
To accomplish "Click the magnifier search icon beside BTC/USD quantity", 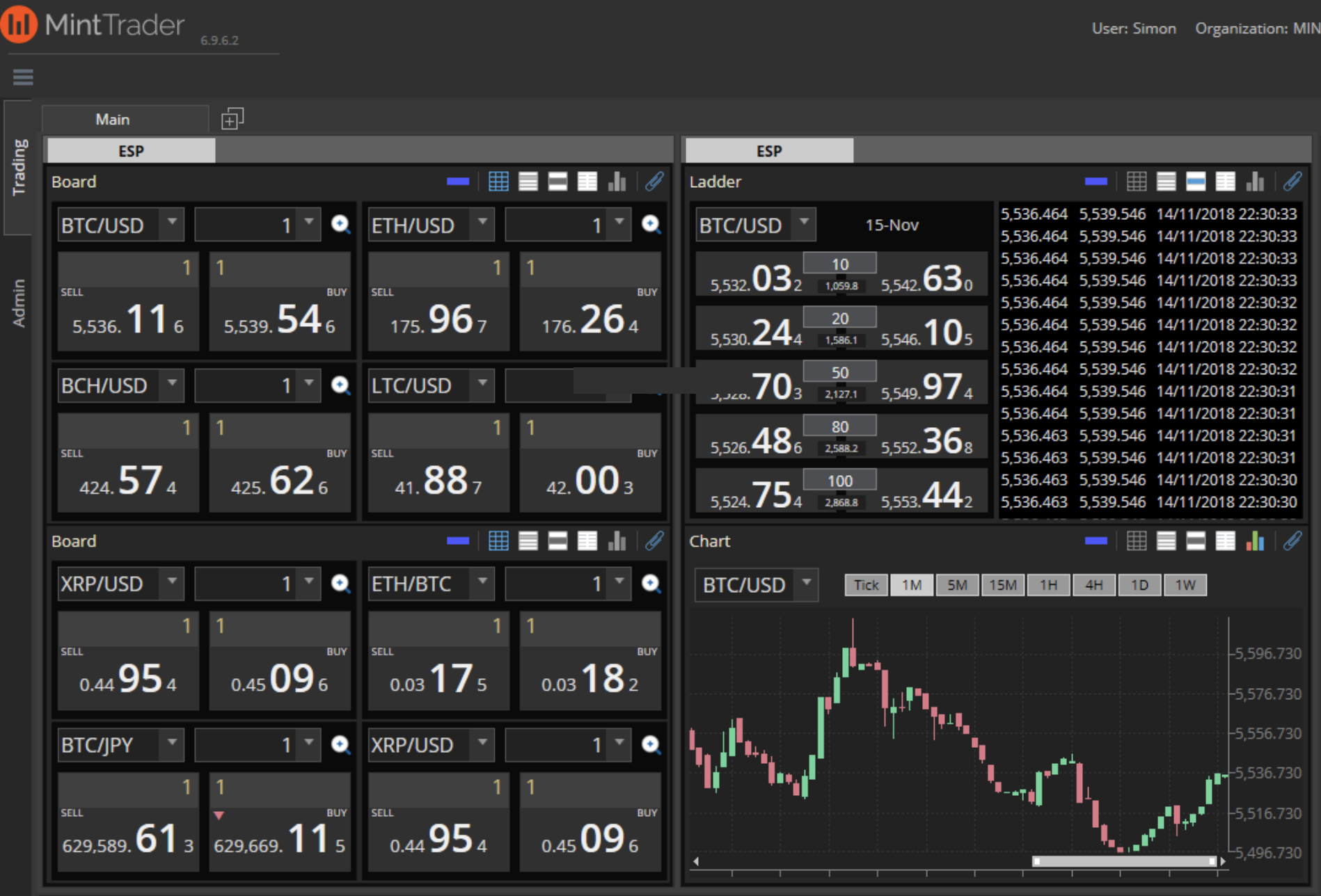I will [x=340, y=224].
